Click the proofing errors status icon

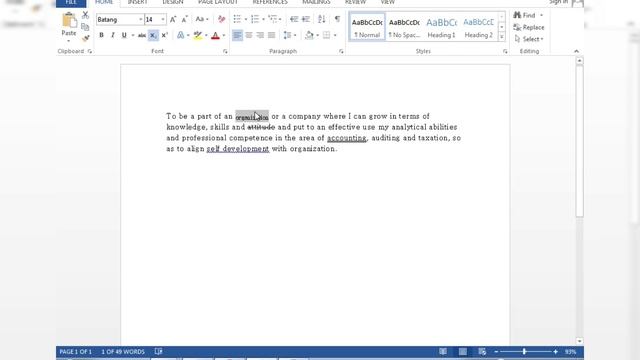click(x=158, y=351)
